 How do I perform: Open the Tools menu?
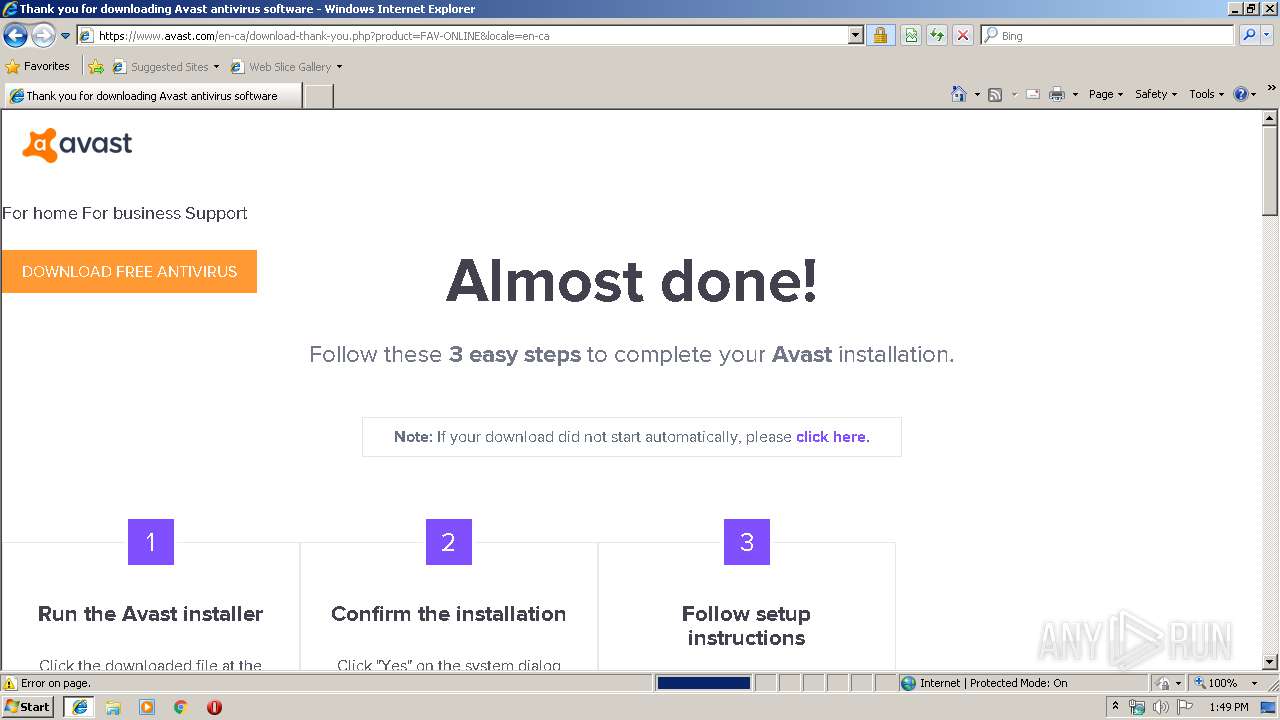tap(1206, 94)
